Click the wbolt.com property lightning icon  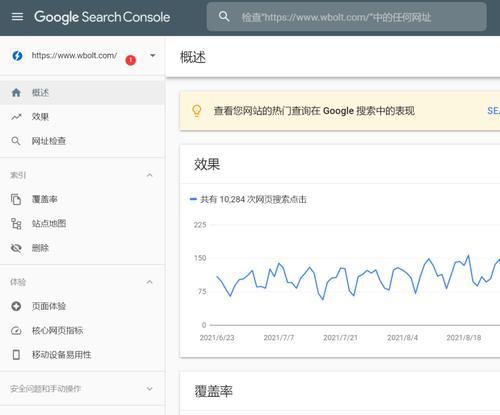(x=17, y=56)
